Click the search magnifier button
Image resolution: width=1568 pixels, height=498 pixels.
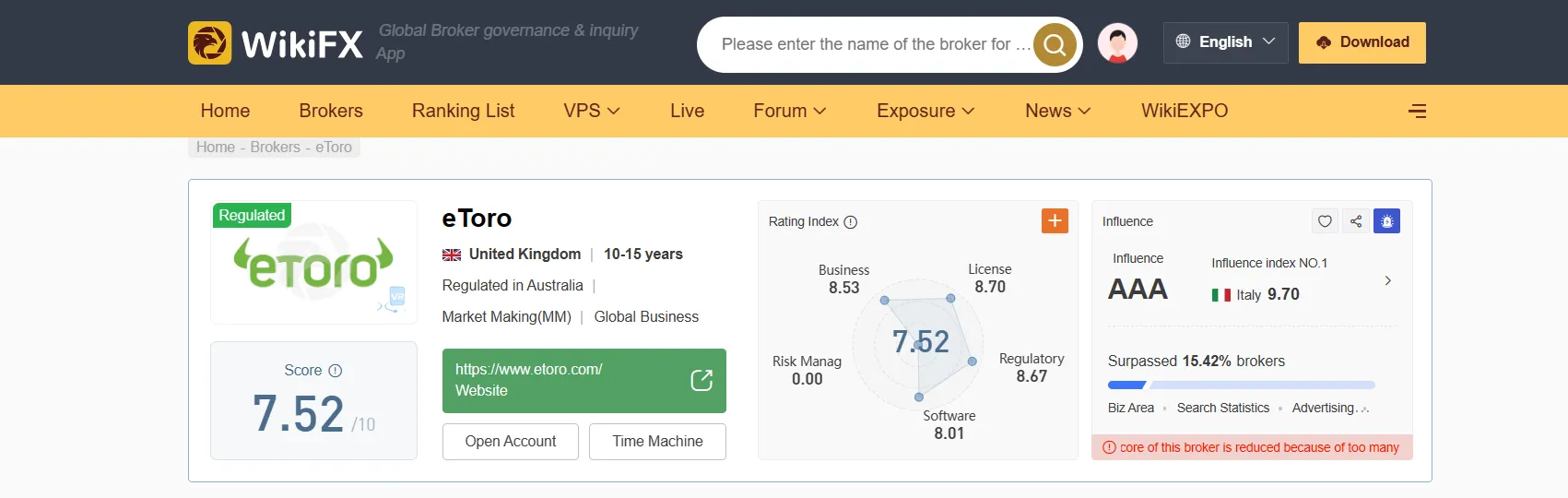[1055, 44]
